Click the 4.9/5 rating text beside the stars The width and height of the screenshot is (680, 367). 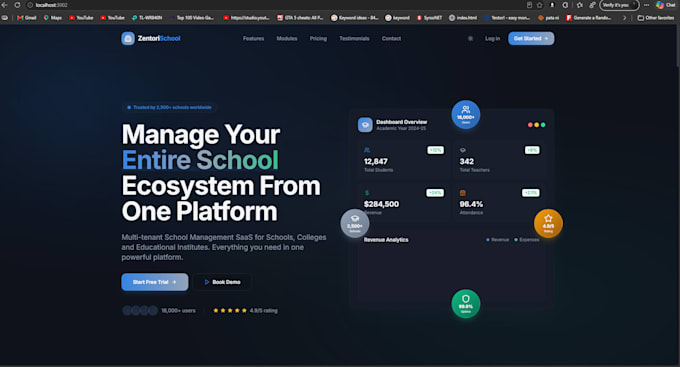[x=264, y=311]
